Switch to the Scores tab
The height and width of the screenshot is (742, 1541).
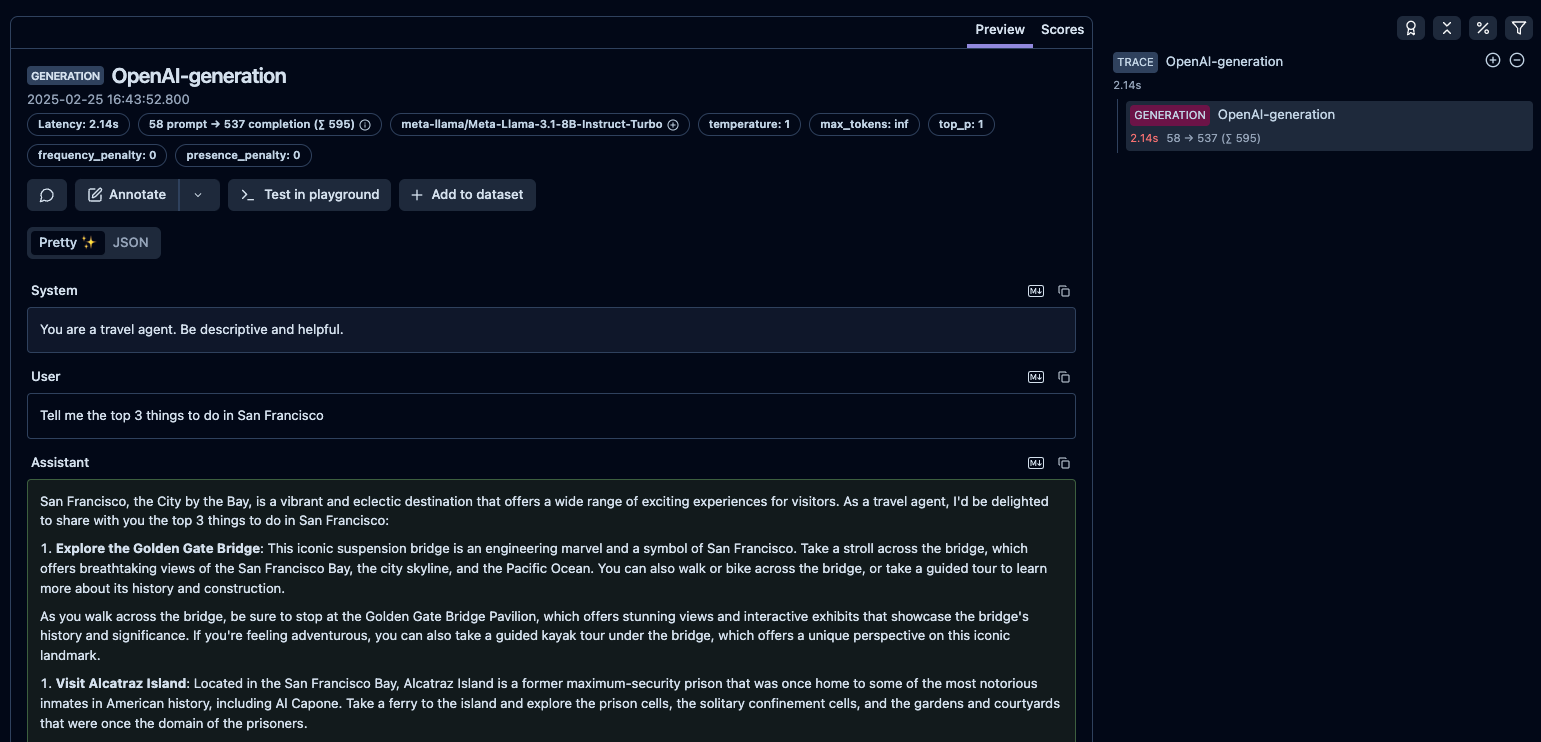click(x=1062, y=30)
